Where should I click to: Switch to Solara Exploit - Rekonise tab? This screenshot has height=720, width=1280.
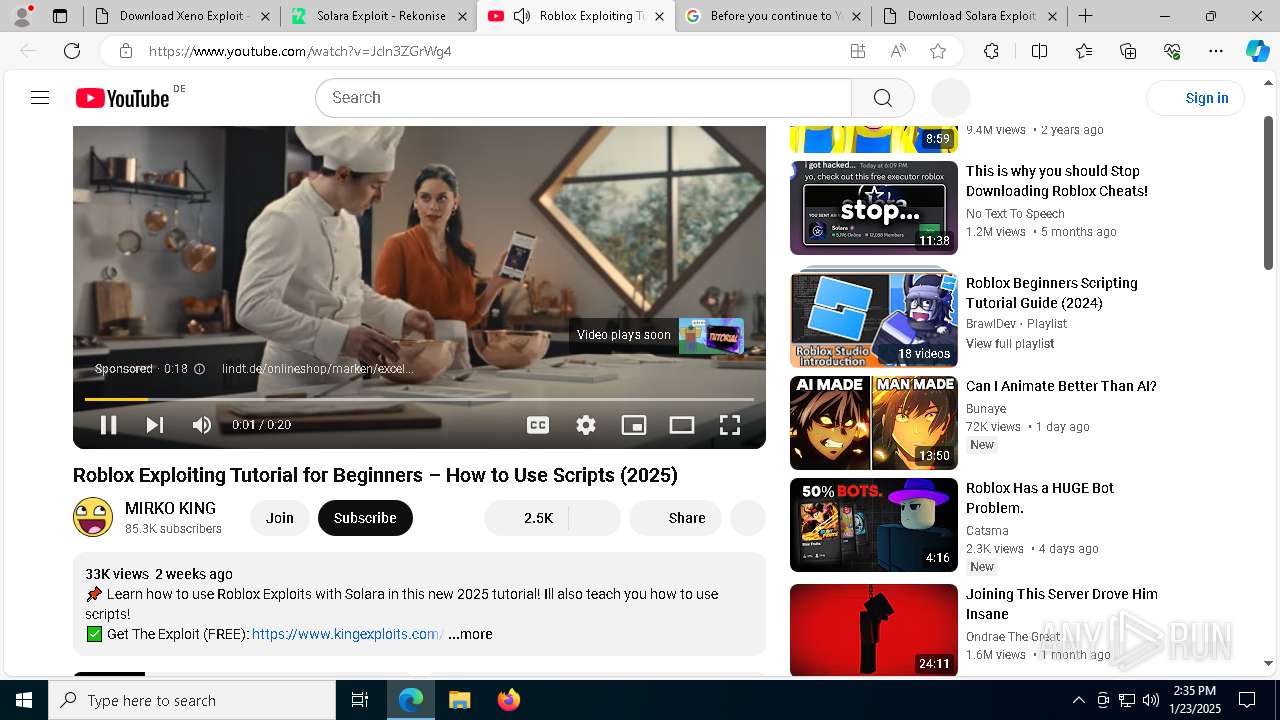pyautogui.click(x=380, y=16)
